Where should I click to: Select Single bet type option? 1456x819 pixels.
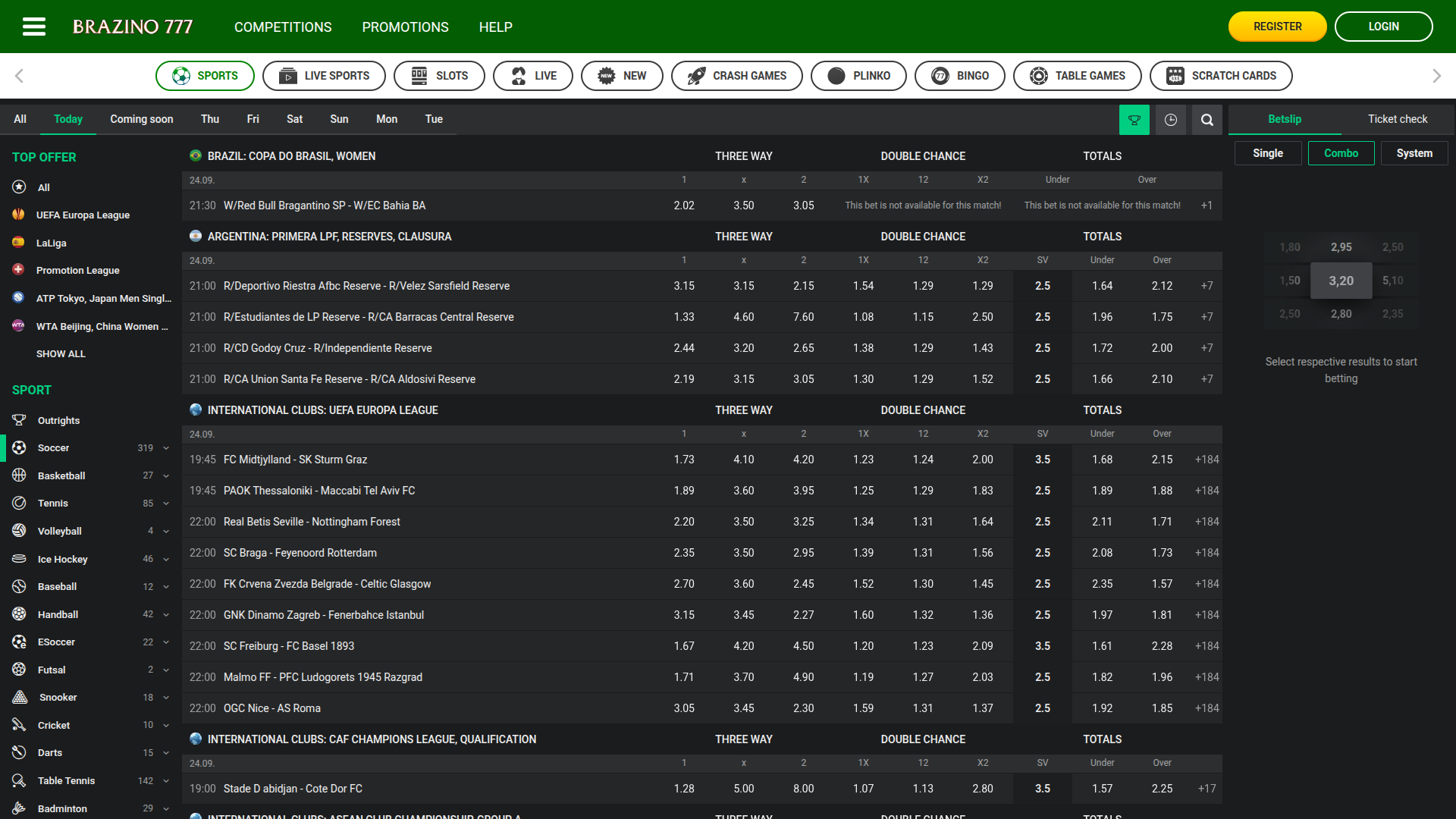[x=1267, y=153]
